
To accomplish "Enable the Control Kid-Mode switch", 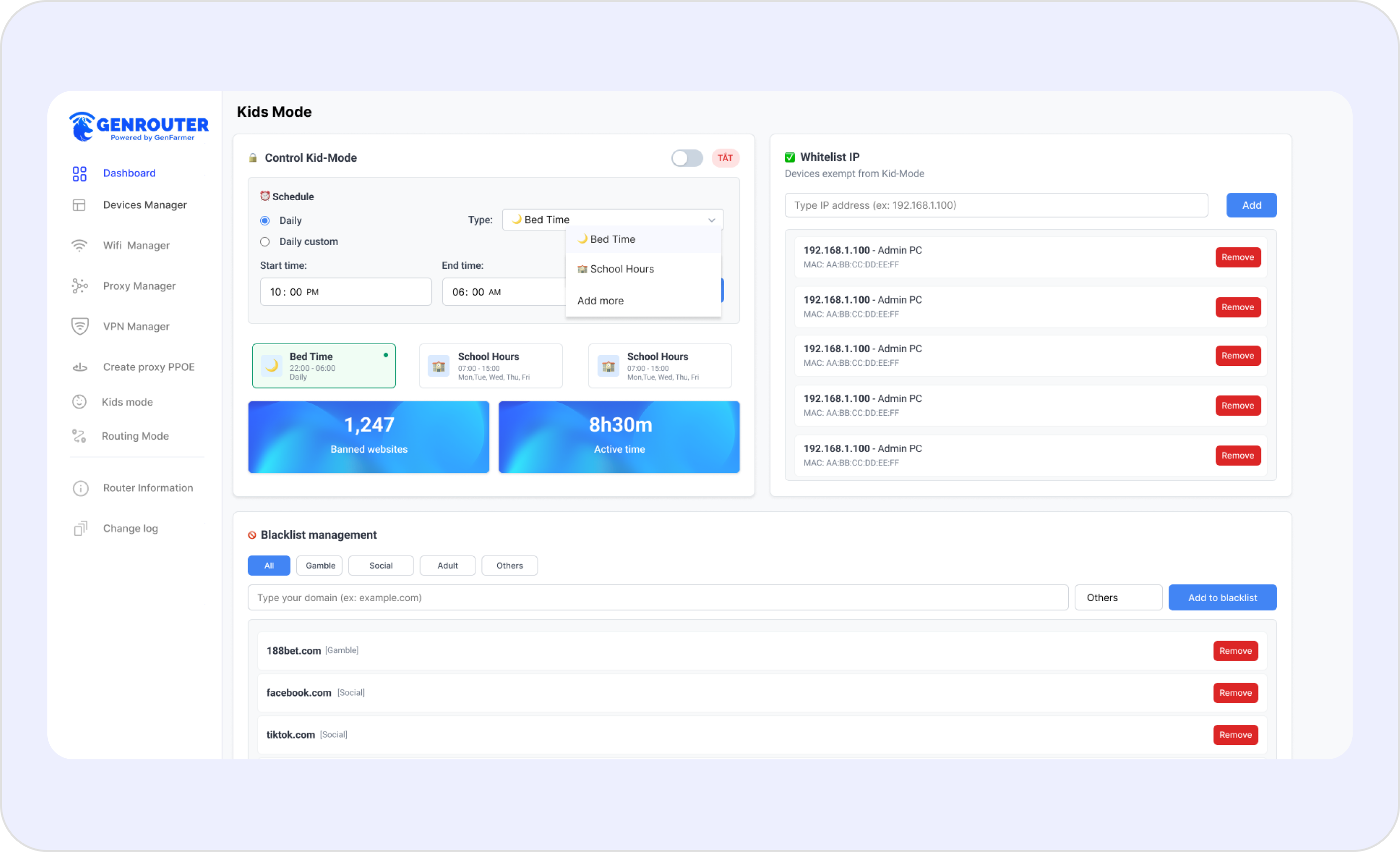I will 687,158.
